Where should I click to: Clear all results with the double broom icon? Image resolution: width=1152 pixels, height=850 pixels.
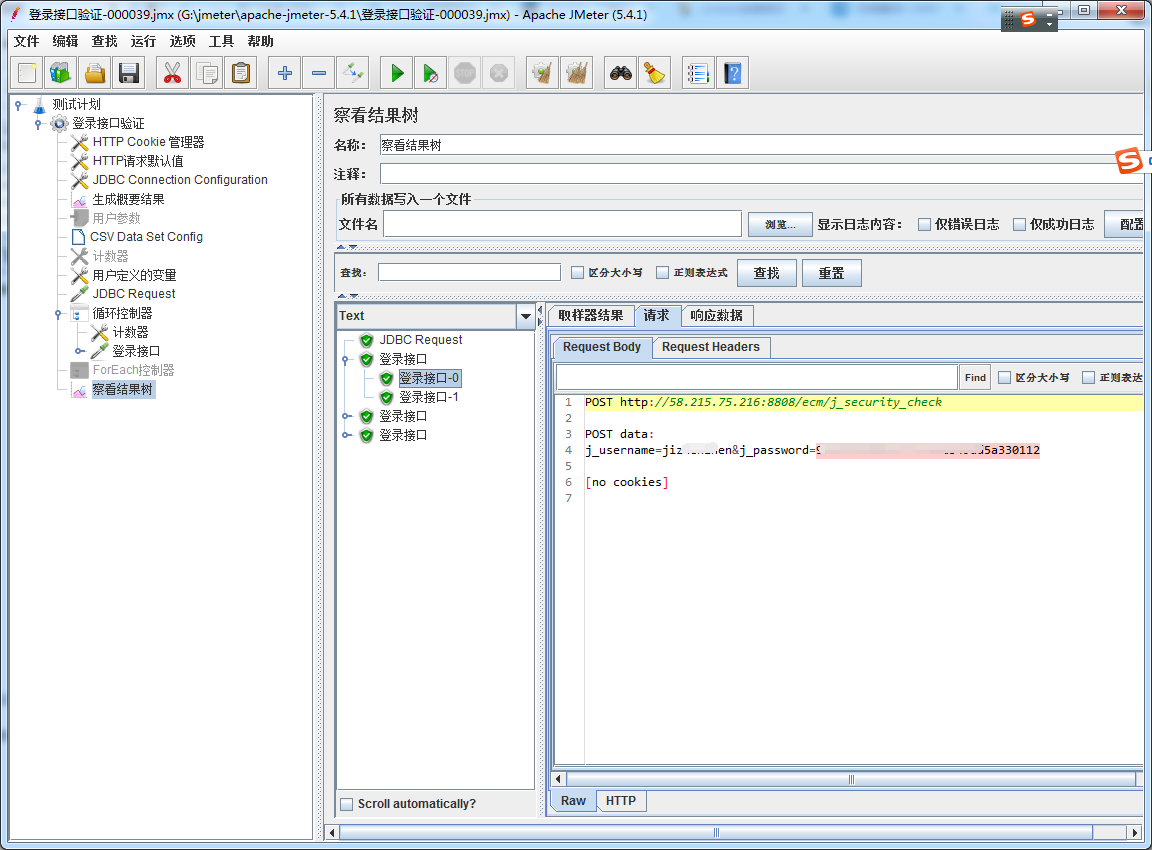[x=577, y=73]
